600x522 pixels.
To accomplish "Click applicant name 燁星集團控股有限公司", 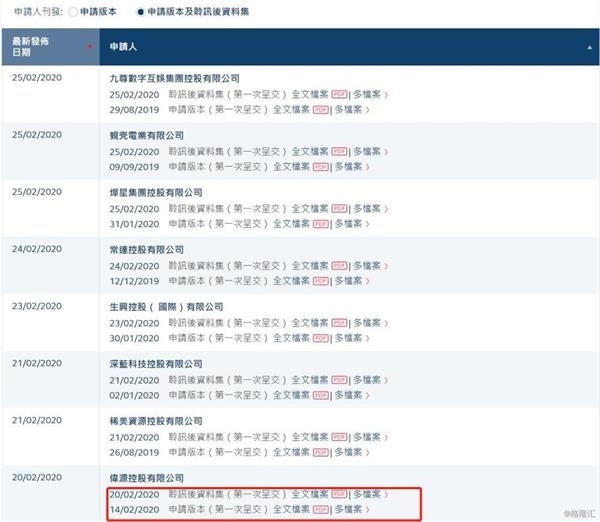I will point(156,192).
